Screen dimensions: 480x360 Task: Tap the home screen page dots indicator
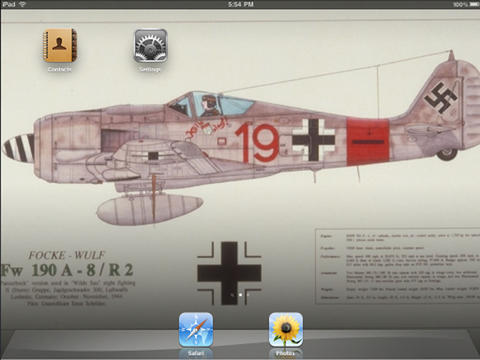point(240,295)
